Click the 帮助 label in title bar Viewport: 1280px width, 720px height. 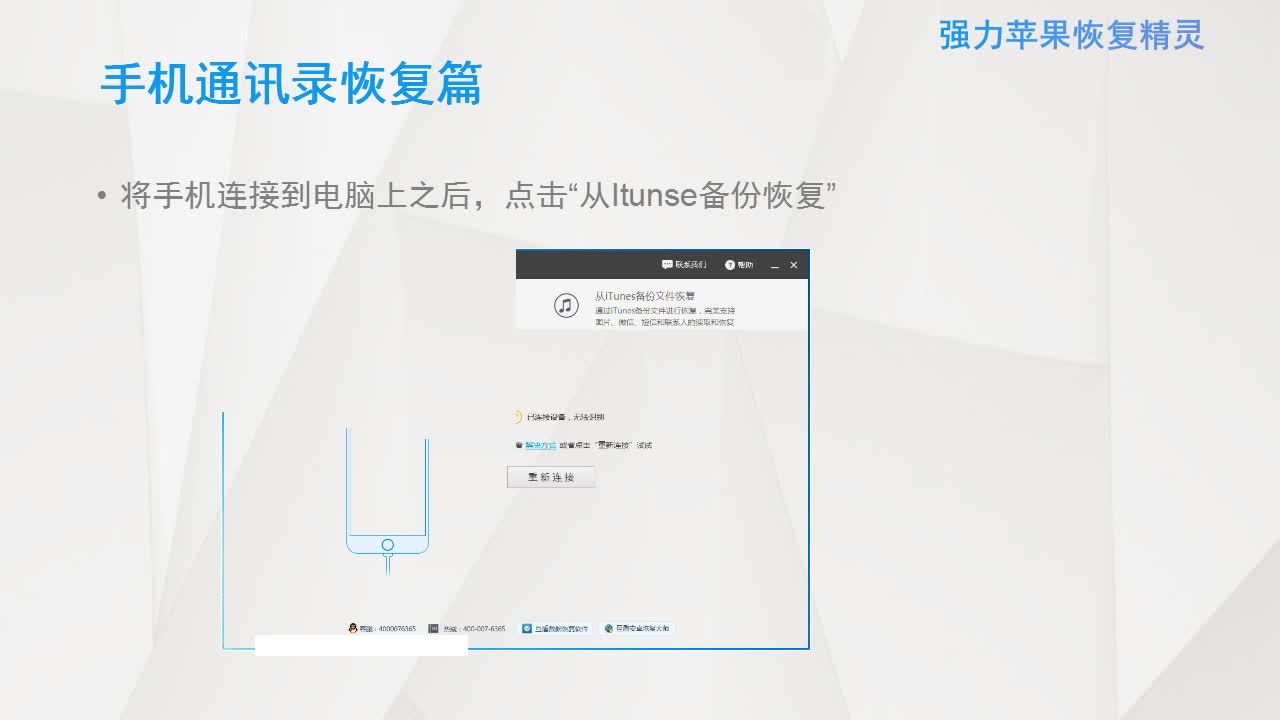coord(745,264)
